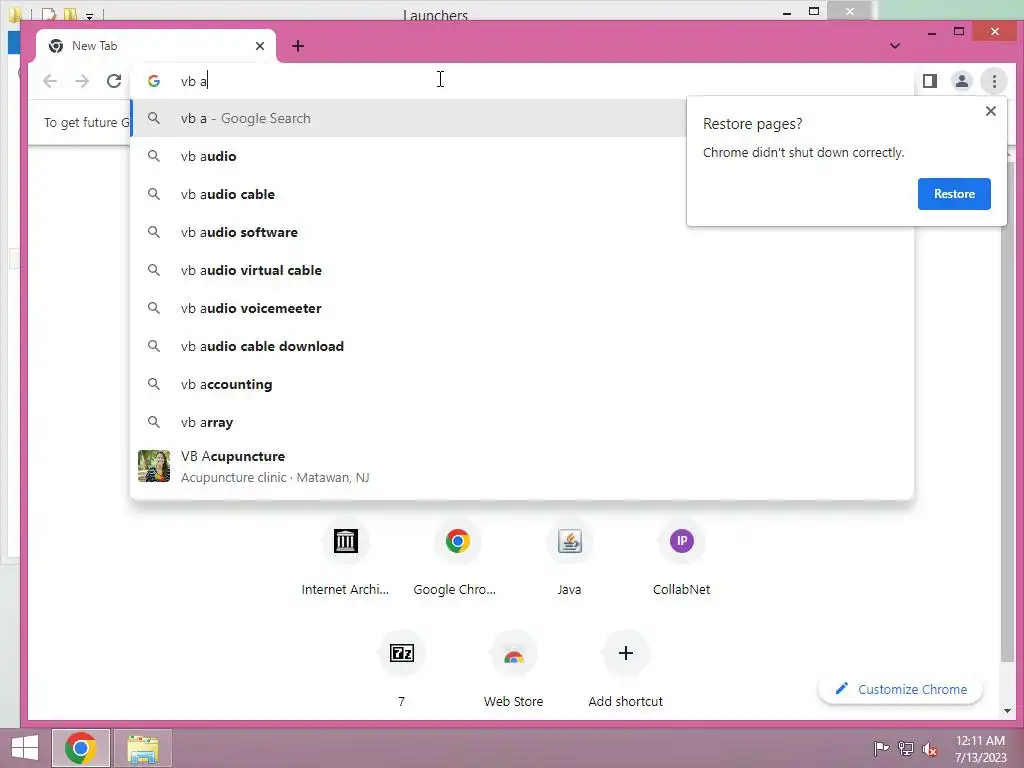Open the profile avatar icon
Image resolution: width=1024 pixels, height=768 pixels.
click(962, 81)
